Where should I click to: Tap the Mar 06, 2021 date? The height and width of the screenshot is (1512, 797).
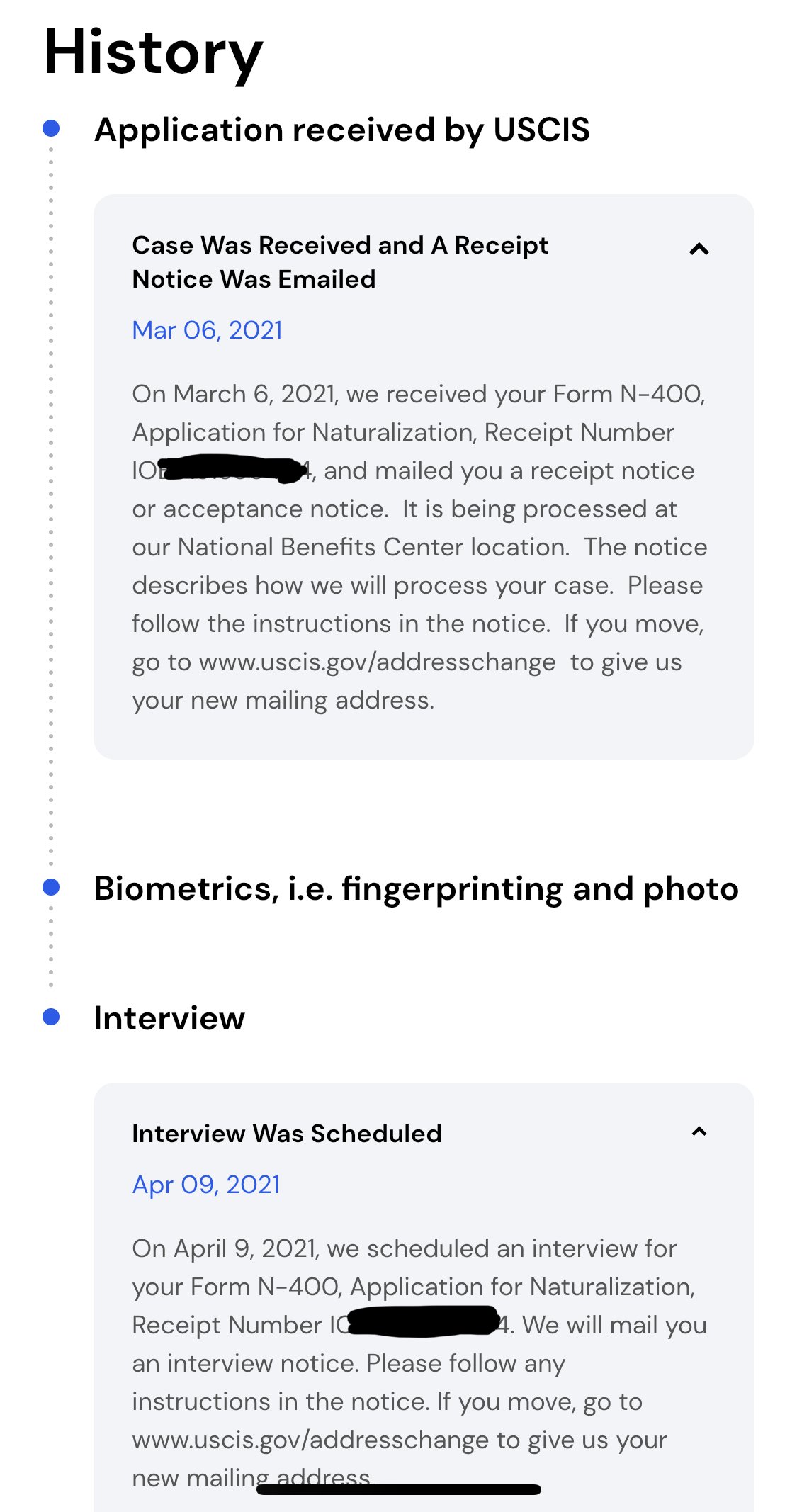point(207,330)
